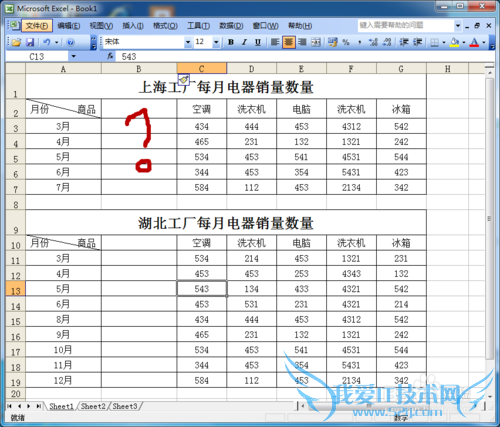Click previous sheet tab arrow

[19, 406]
